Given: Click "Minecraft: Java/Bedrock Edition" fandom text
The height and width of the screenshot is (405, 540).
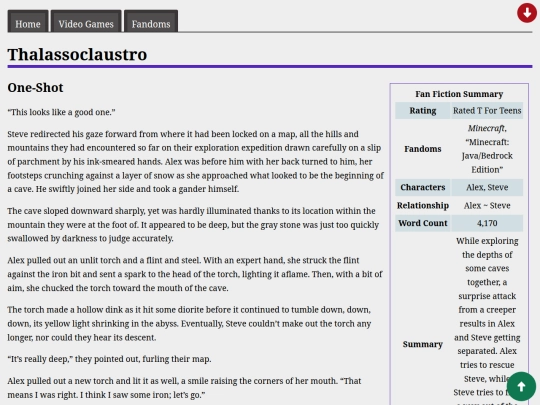Looking at the screenshot, I should (487, 156).
